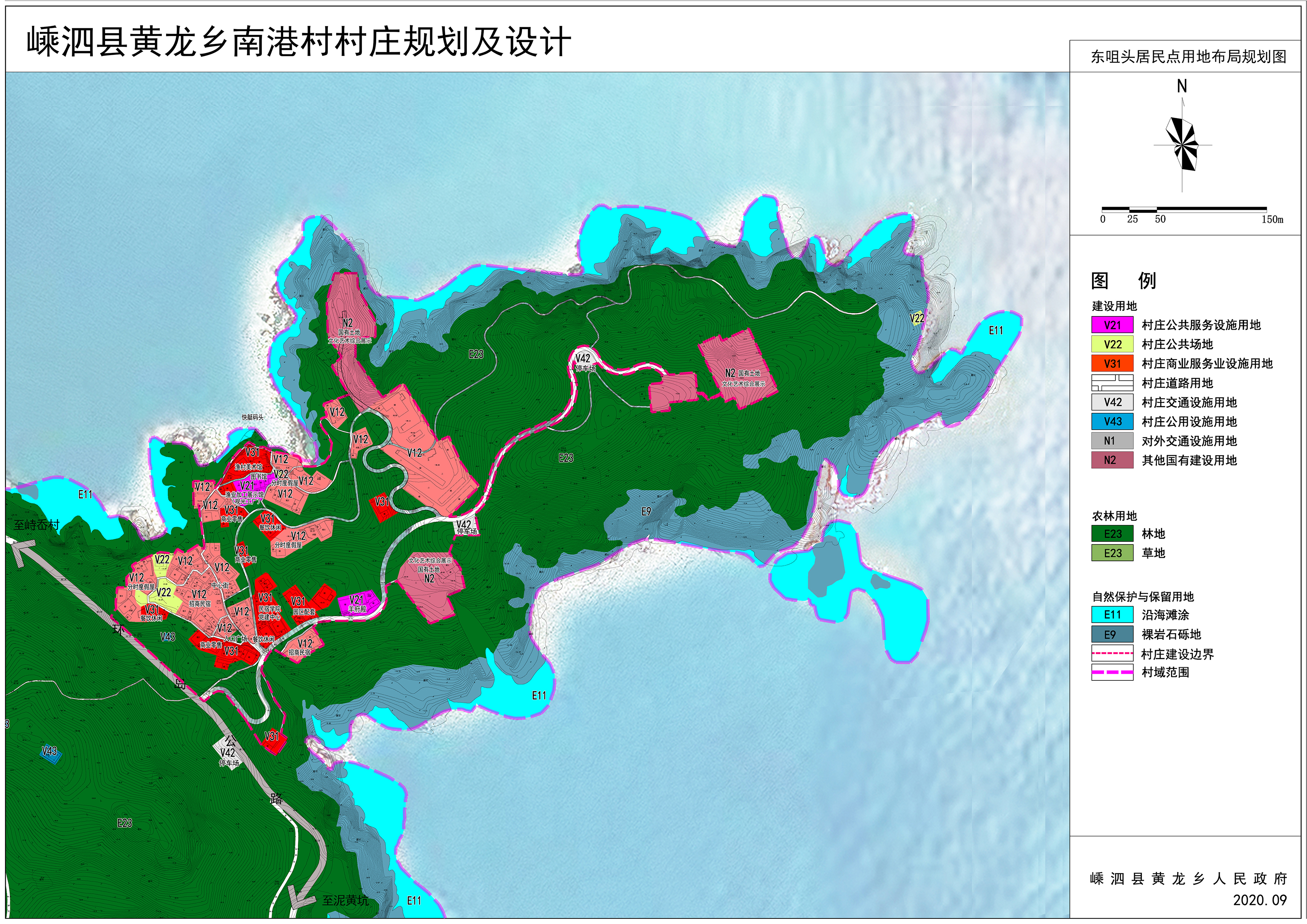Select the slate blue E9 legend swatch
This screenshot has height=924, width=1307.
pyautogui.click(x=1112, y=634)
